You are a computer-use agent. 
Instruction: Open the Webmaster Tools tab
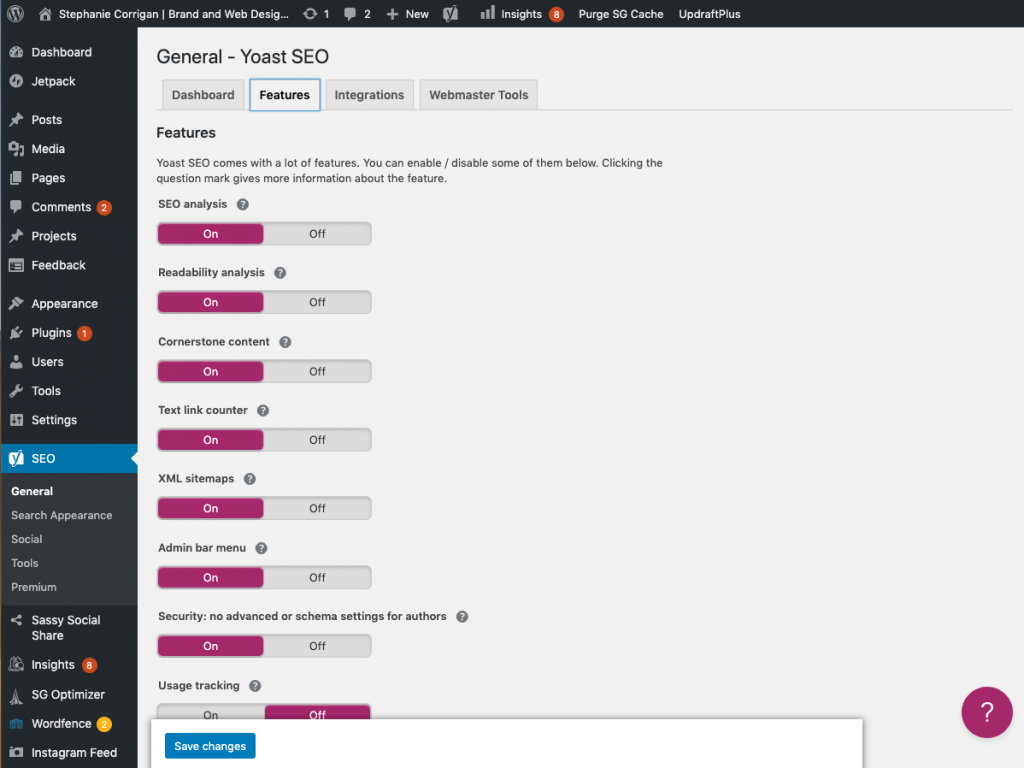[x=478, y=94]
